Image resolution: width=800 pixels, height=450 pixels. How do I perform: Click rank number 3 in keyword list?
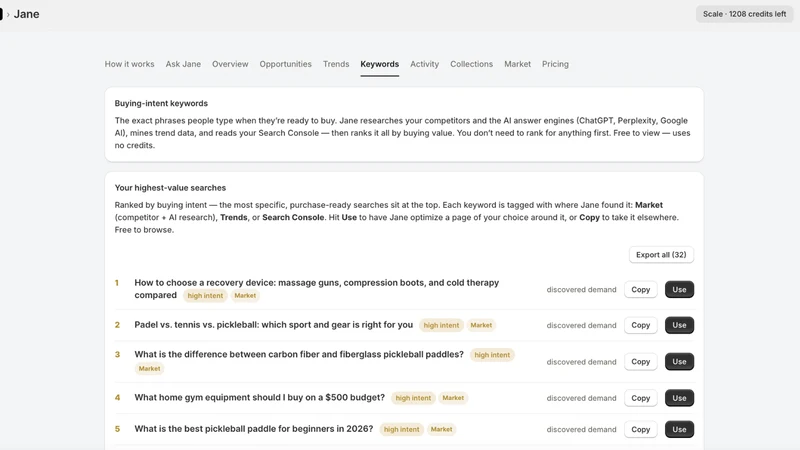pos(117,354)
